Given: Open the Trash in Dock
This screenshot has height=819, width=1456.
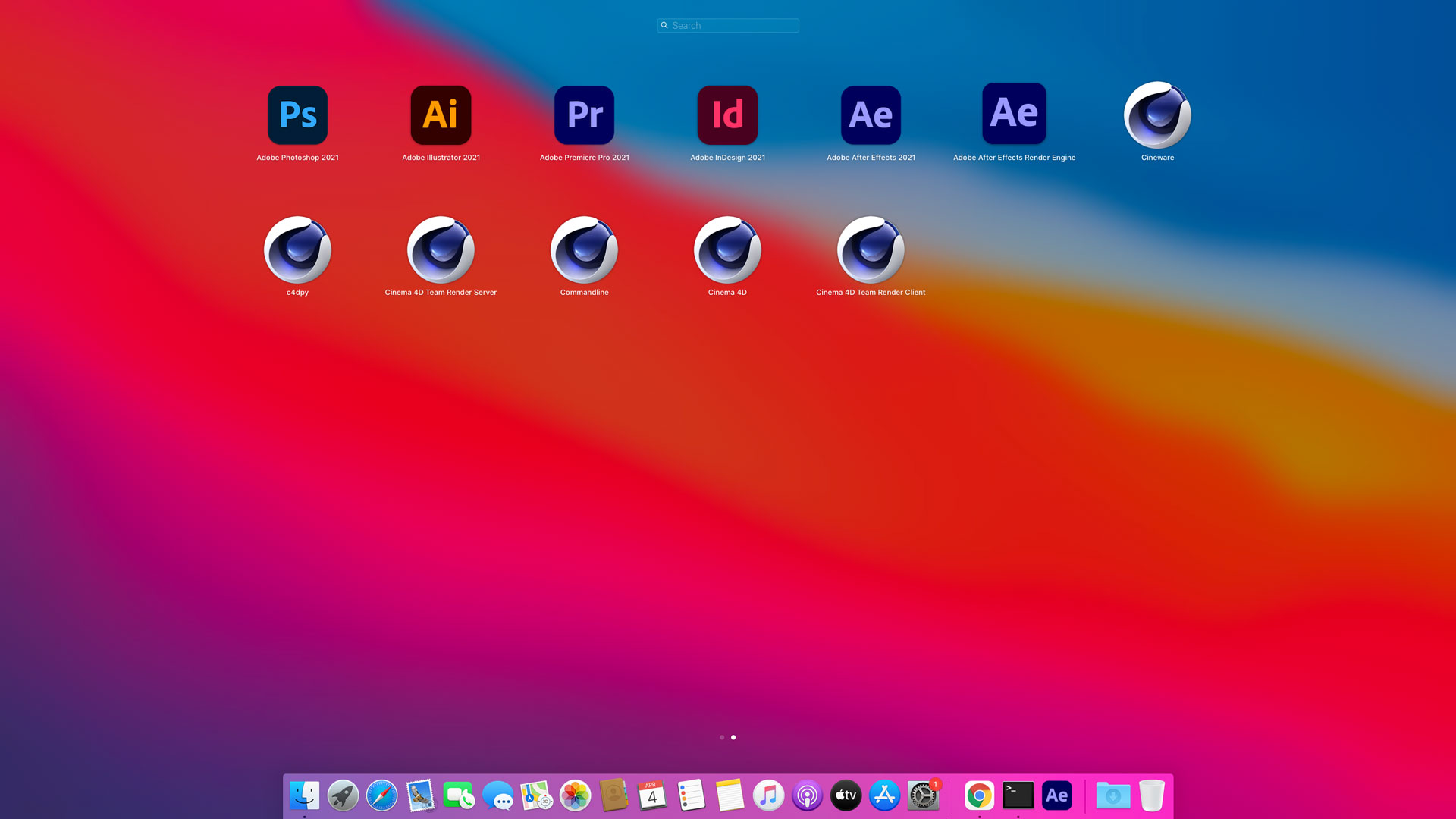Looking at the screenshot, I should coord(1152,795).
